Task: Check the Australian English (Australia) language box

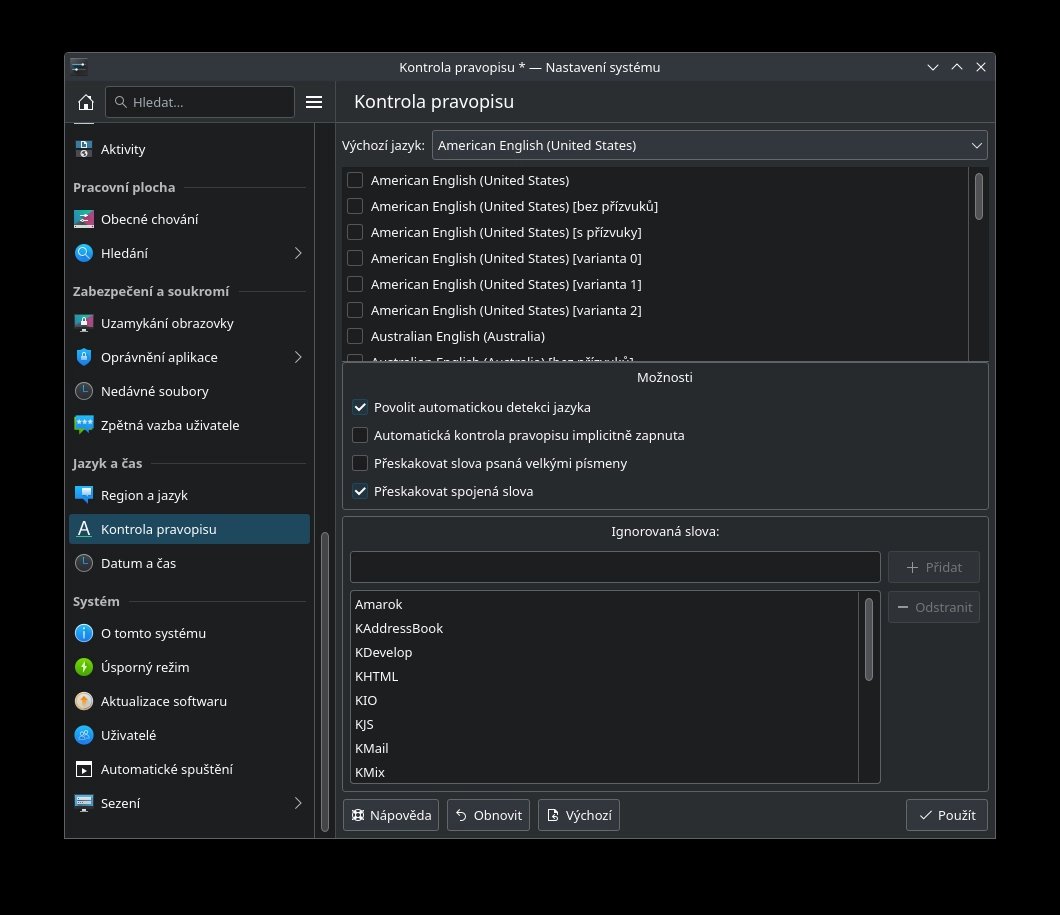Action: [355, 336]
